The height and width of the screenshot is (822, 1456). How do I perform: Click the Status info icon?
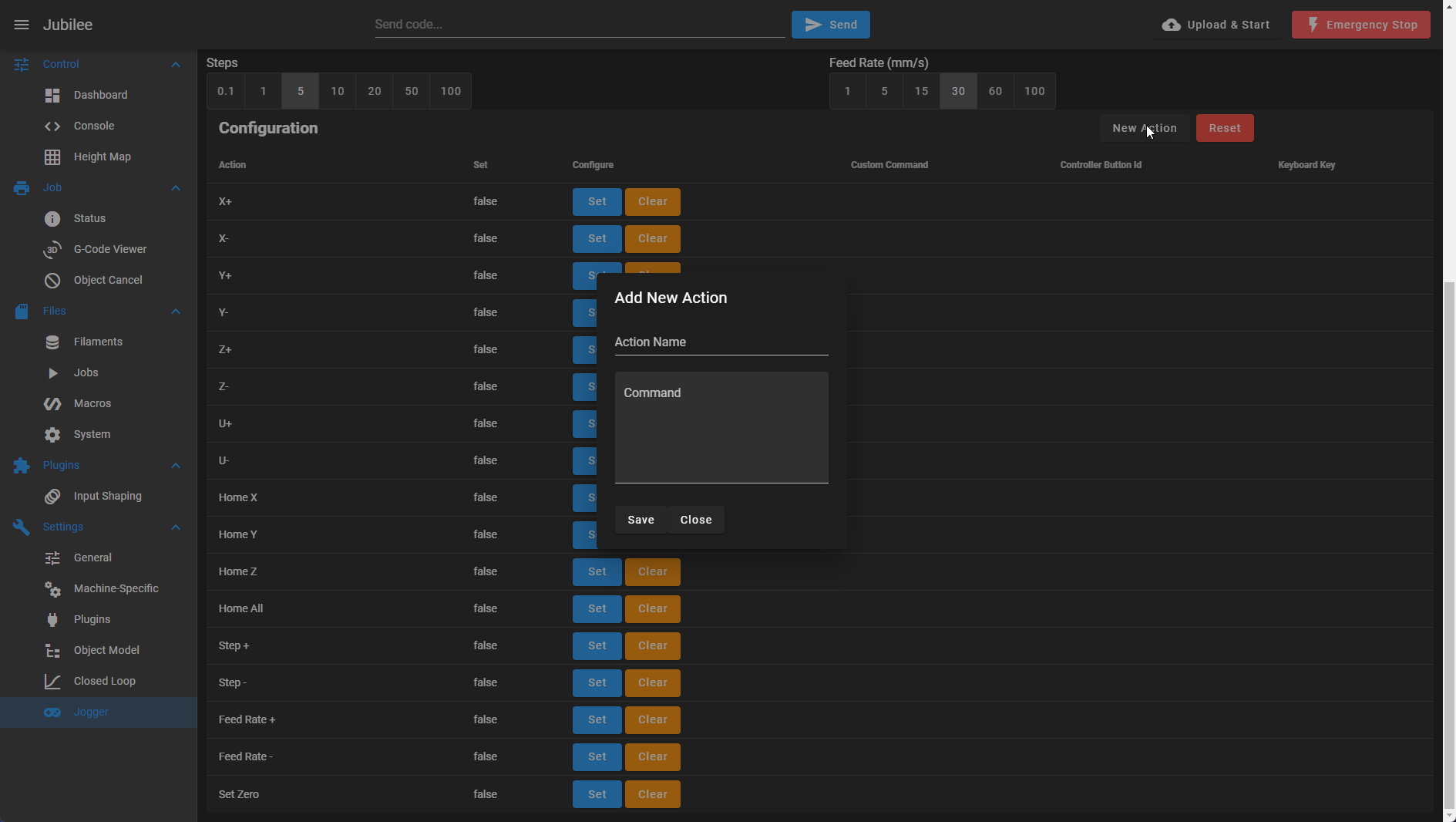click(52, 218)
